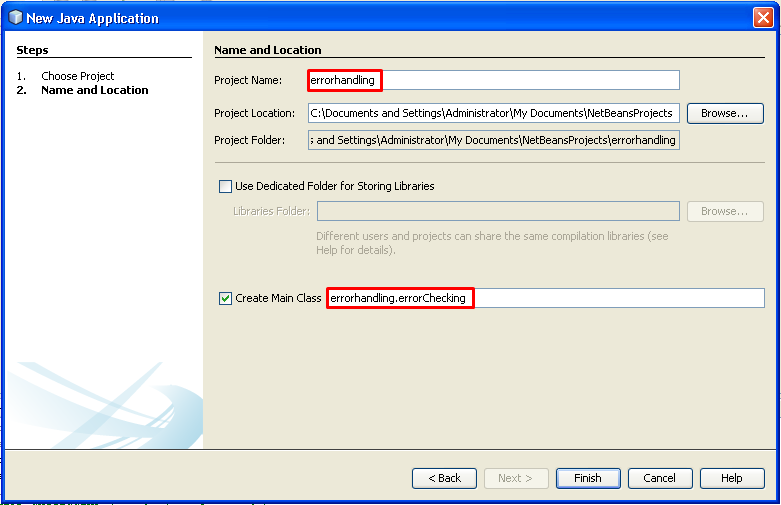Screen dimensions: 781x505
Task: Click the Choose Project step in Steps
Action: 78,76
